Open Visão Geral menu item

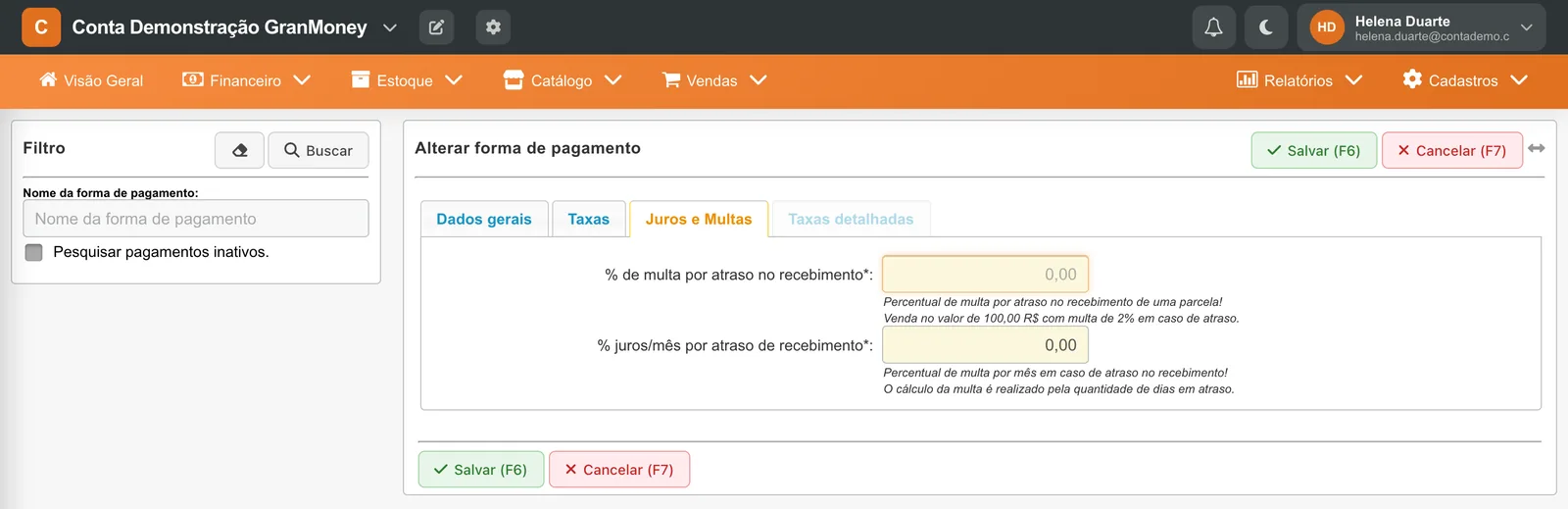[91, 80]
